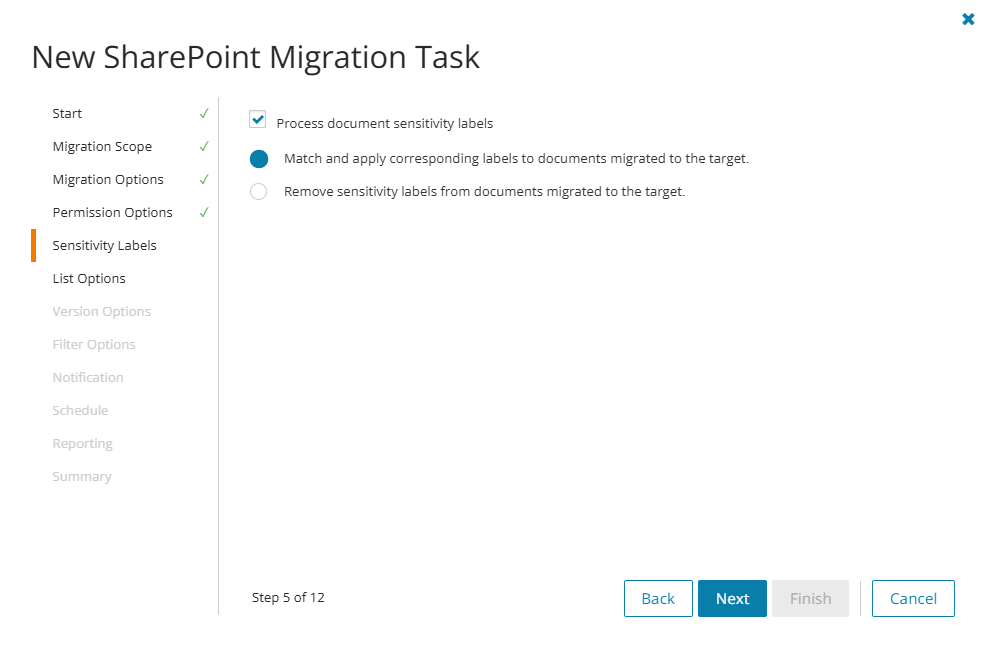The height and width of the screenshot is (650, 988).
Task: Switch to Migration Options step
Action: click(x=108, y=180)
